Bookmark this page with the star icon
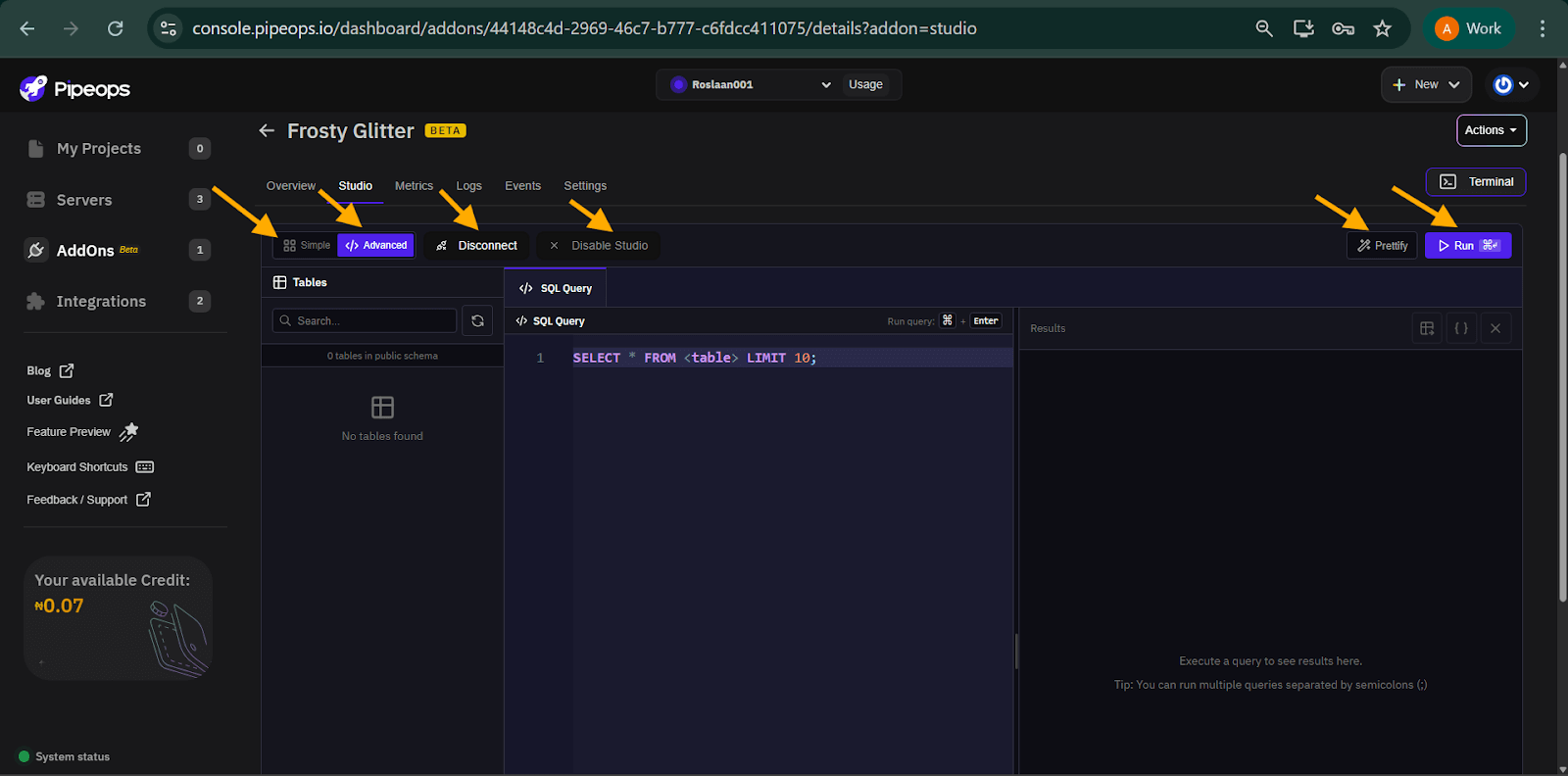The width and height of the screenshot is (1568, 776). [x=1382, y=28]
